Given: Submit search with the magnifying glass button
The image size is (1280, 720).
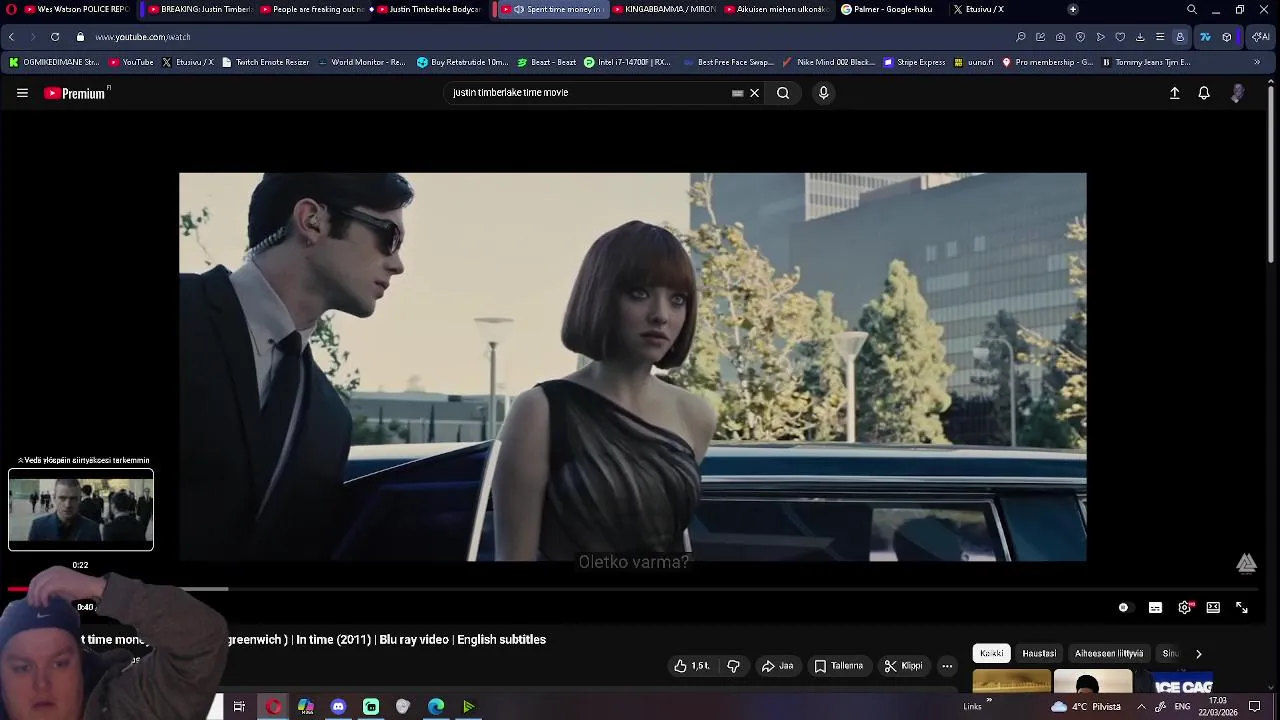Looking at the screenshot, I should (783, 93).
